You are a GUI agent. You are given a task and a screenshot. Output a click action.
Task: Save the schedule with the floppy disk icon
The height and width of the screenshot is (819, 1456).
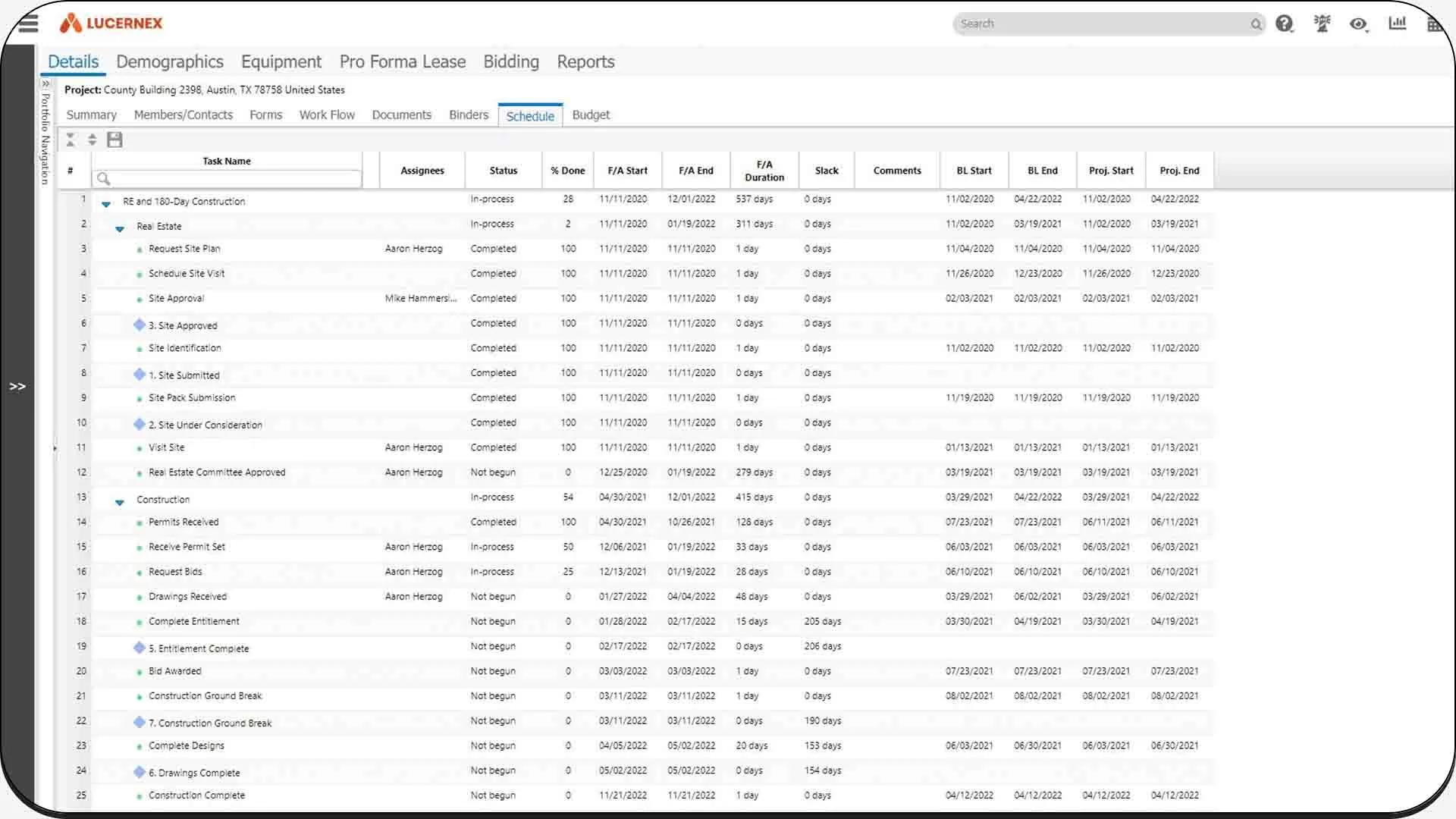pos(115,140)
